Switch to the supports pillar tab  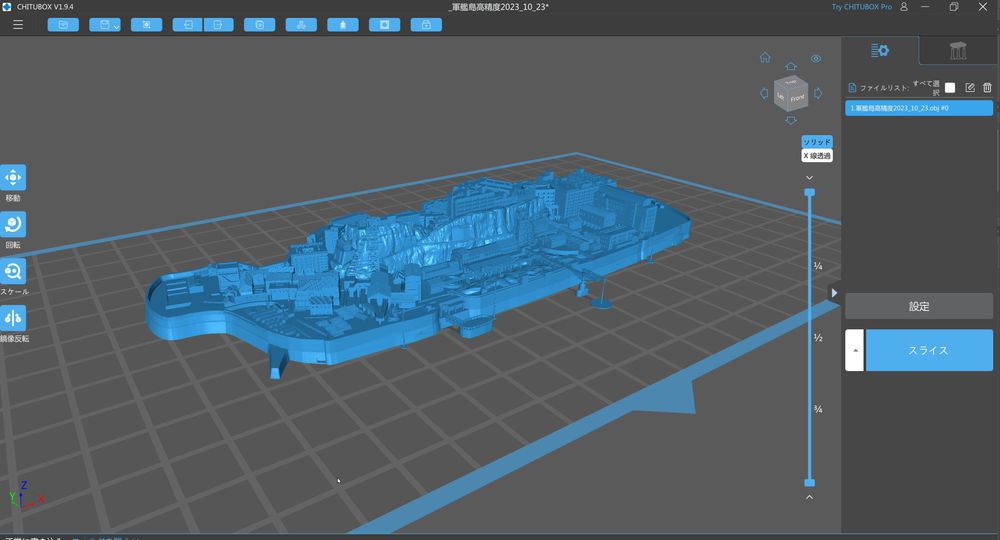coord(958,51)
